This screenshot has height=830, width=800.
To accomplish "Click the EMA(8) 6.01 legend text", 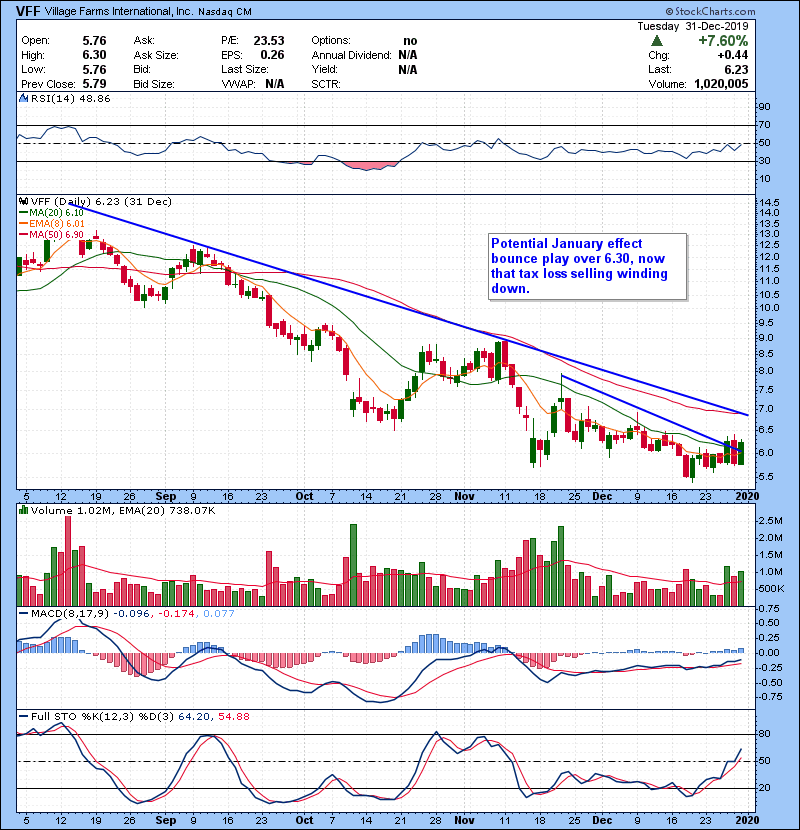I will tap(57, 223).
